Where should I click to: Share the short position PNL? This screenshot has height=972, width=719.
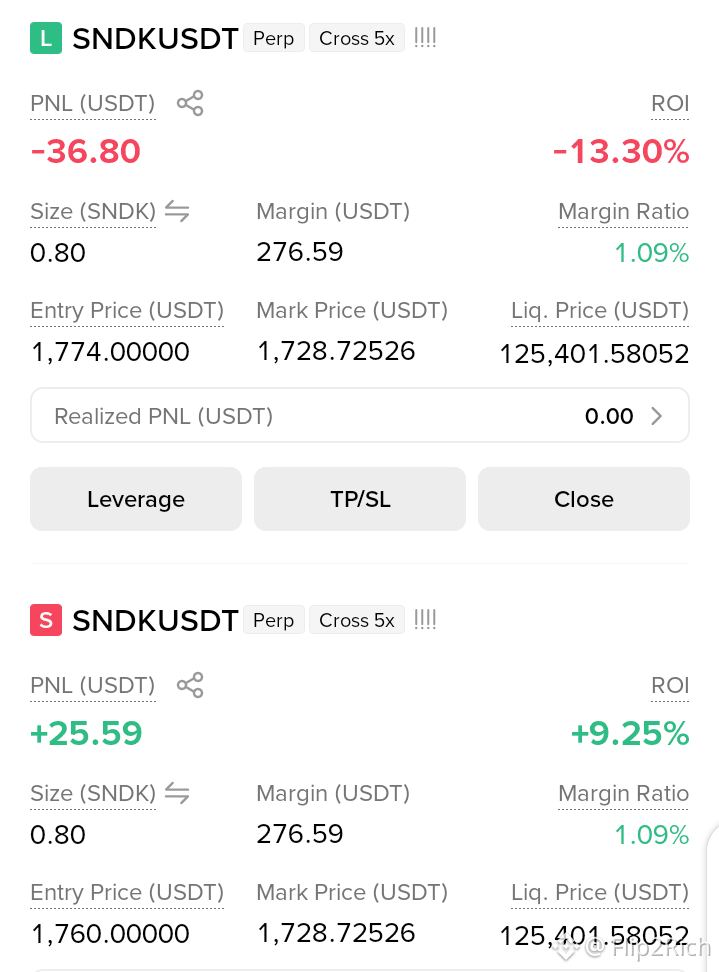click(x=190, y=685)
